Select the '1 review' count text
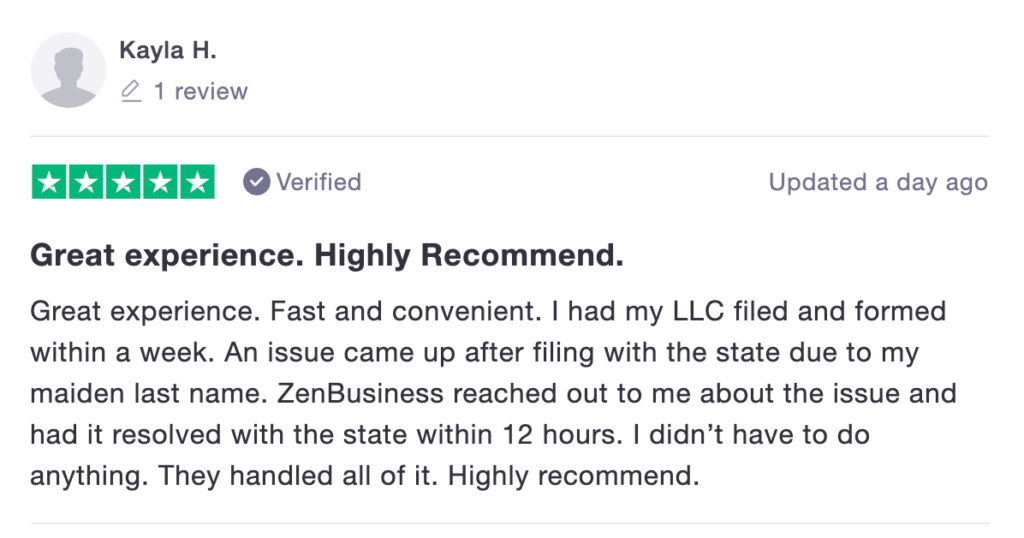Image resolution: width=1024 pixels, height=538 pixels. (x=200, y=91)
